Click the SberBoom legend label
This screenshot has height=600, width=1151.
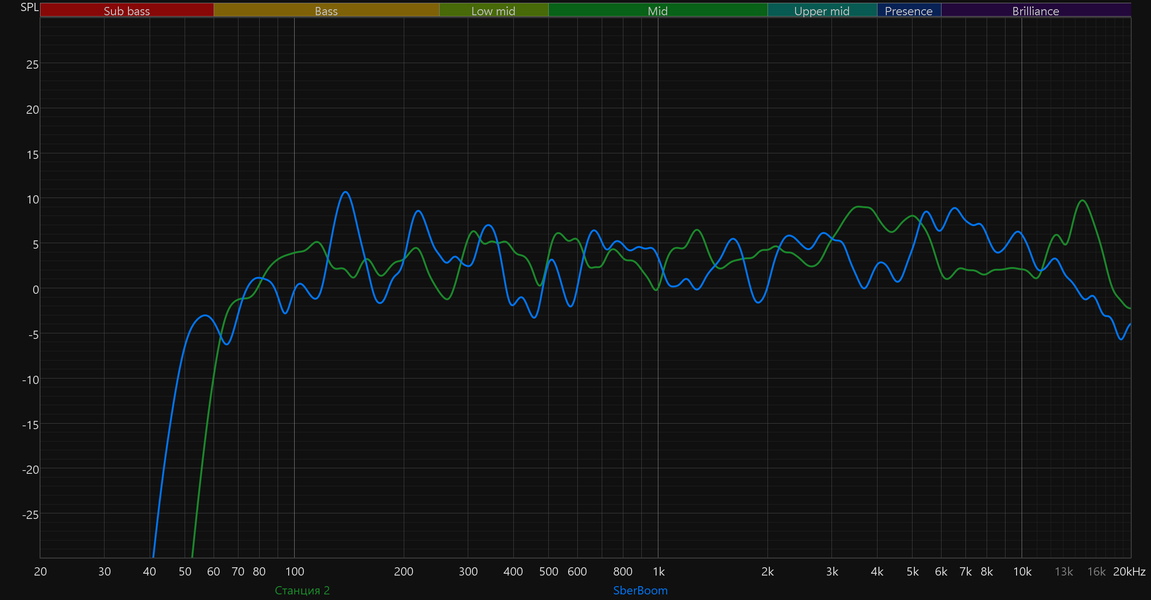(x=640, y=590)
